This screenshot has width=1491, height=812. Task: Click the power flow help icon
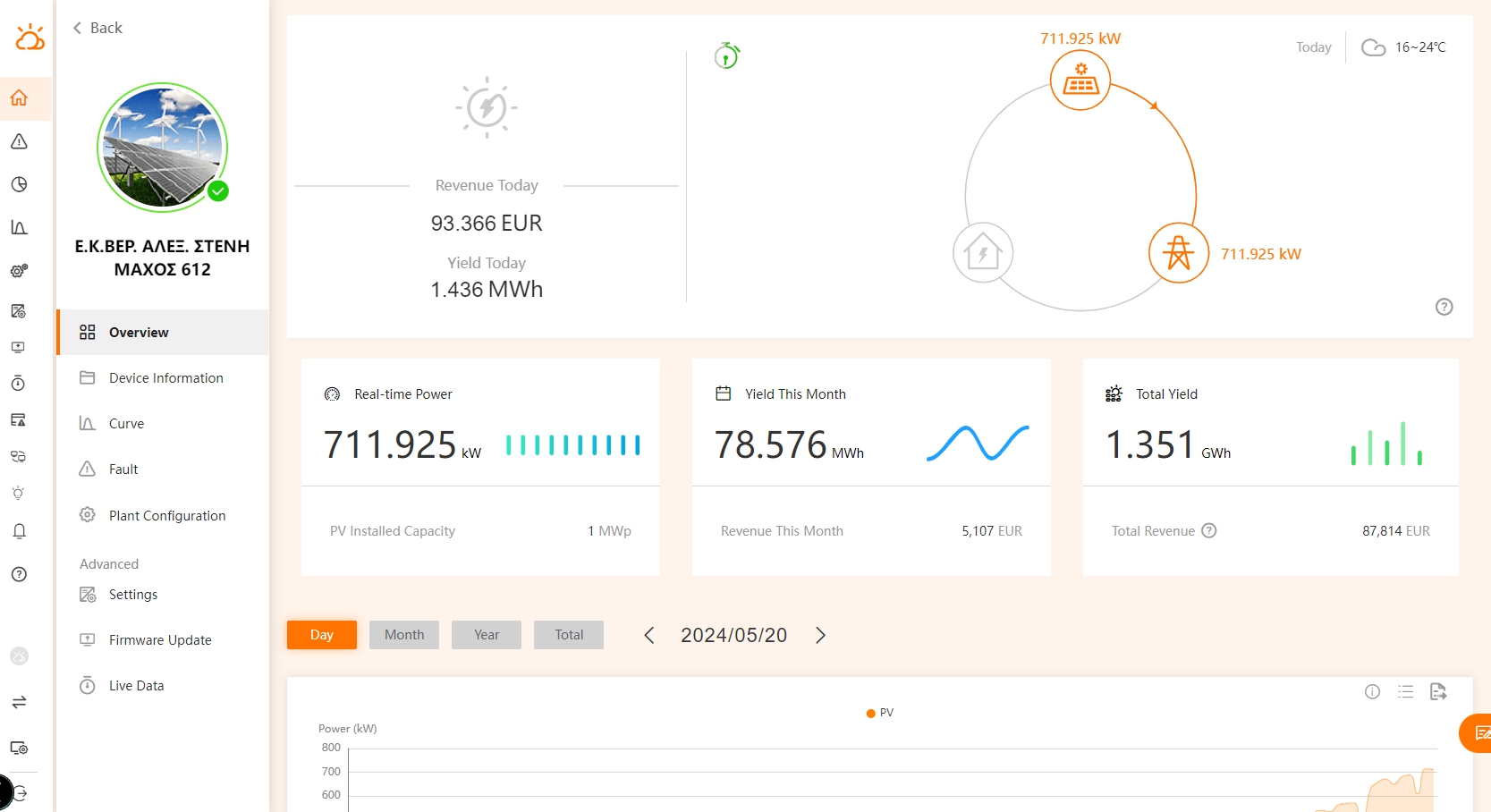tap(1444, 307)
